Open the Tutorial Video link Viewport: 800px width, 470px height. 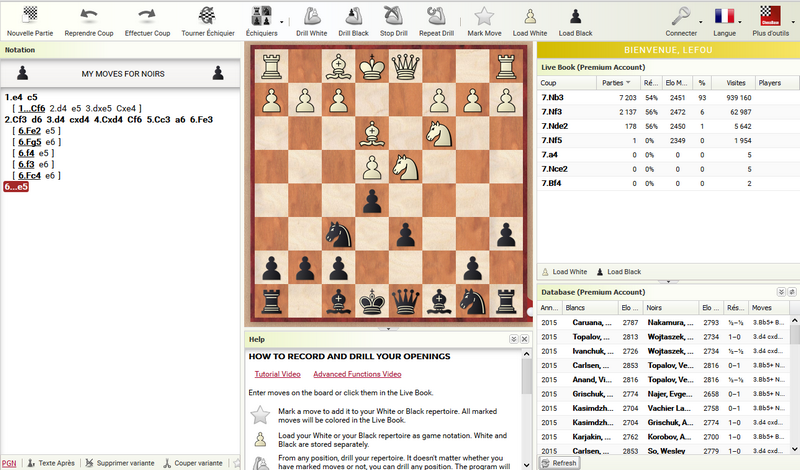[277, 374]
